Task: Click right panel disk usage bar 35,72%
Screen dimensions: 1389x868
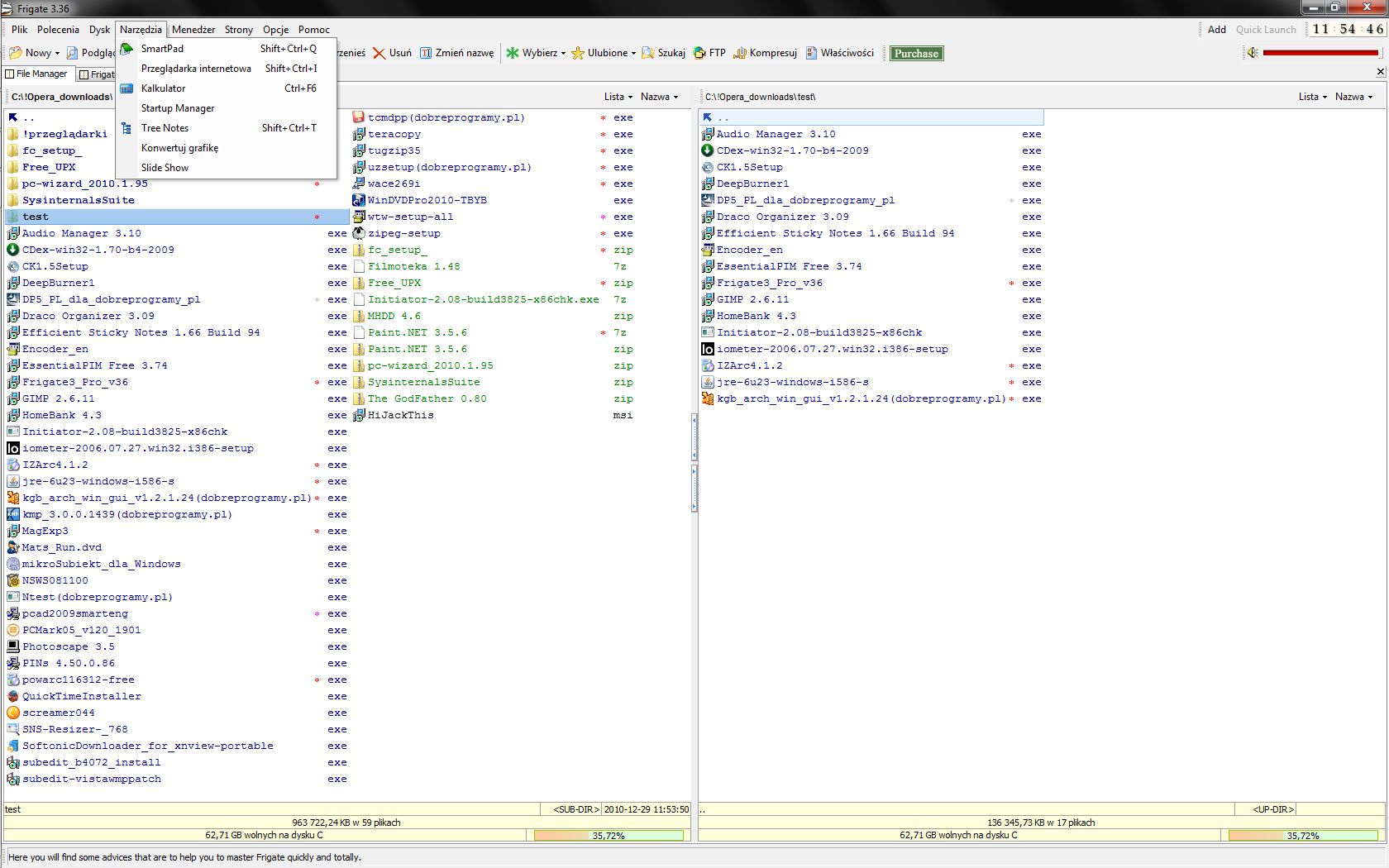Action: (1303, 836)
